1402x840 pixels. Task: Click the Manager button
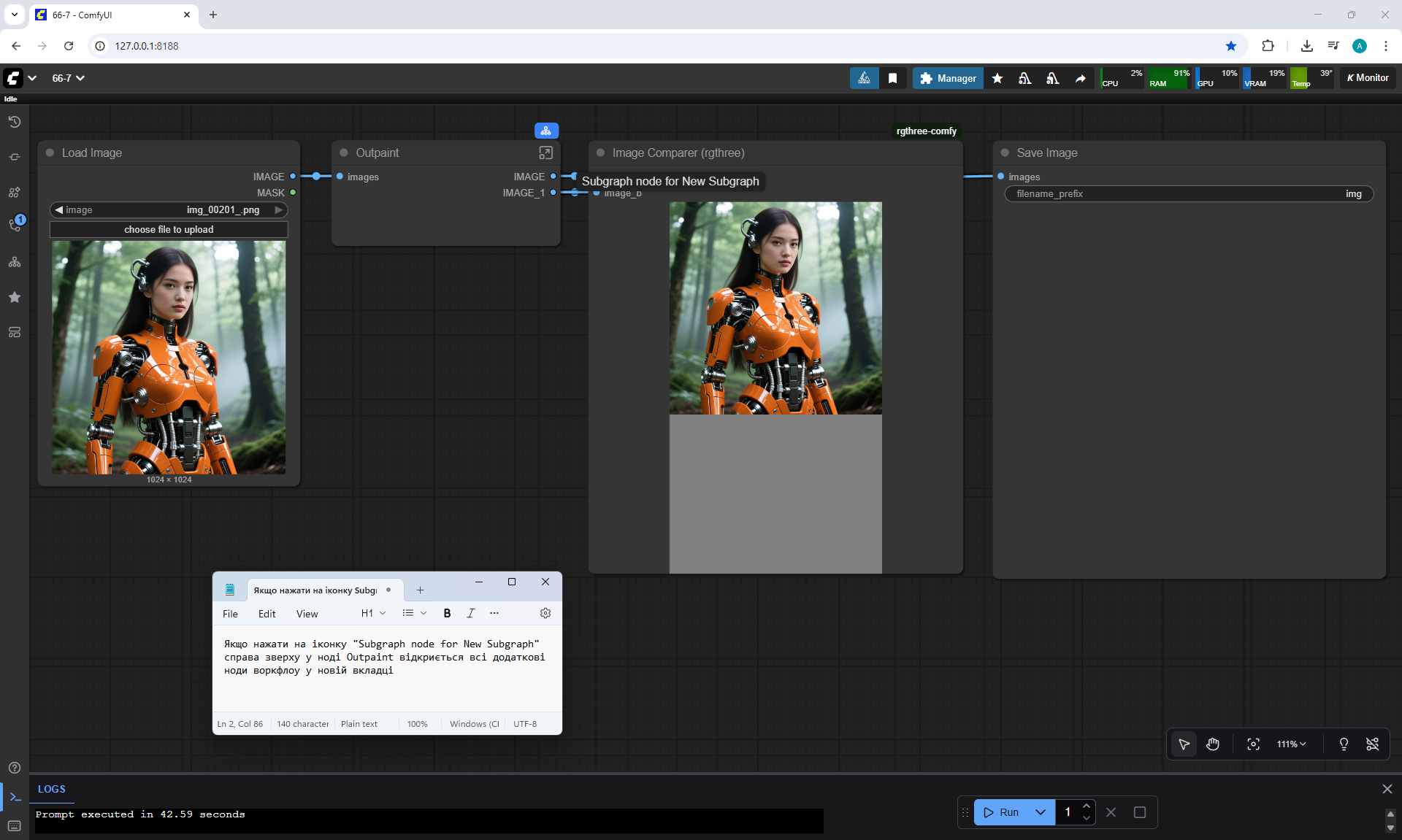947,78
